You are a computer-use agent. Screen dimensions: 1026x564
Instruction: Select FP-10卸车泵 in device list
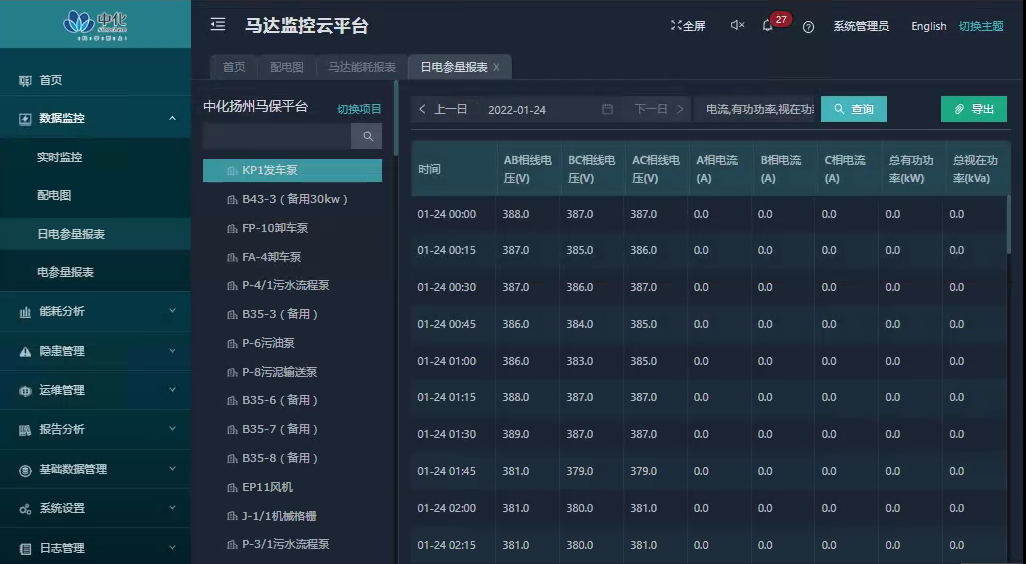275,228
